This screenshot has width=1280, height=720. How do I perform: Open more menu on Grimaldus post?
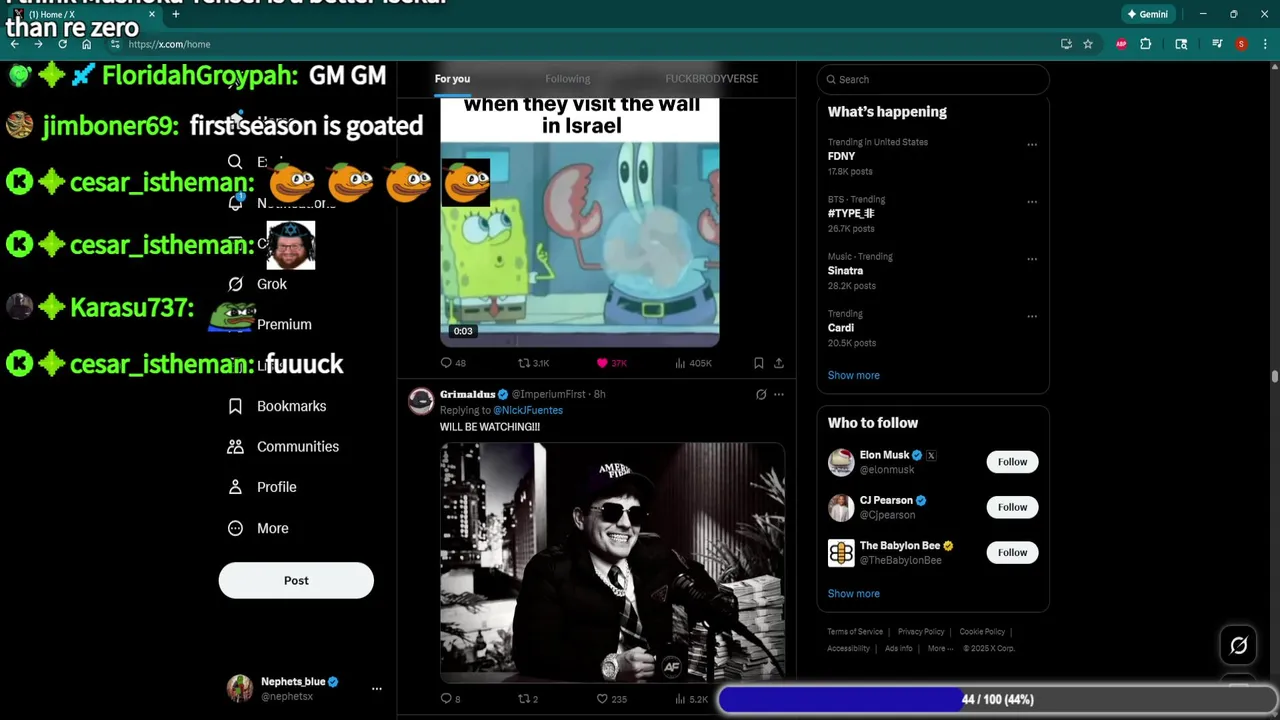(x=779, y=394)
